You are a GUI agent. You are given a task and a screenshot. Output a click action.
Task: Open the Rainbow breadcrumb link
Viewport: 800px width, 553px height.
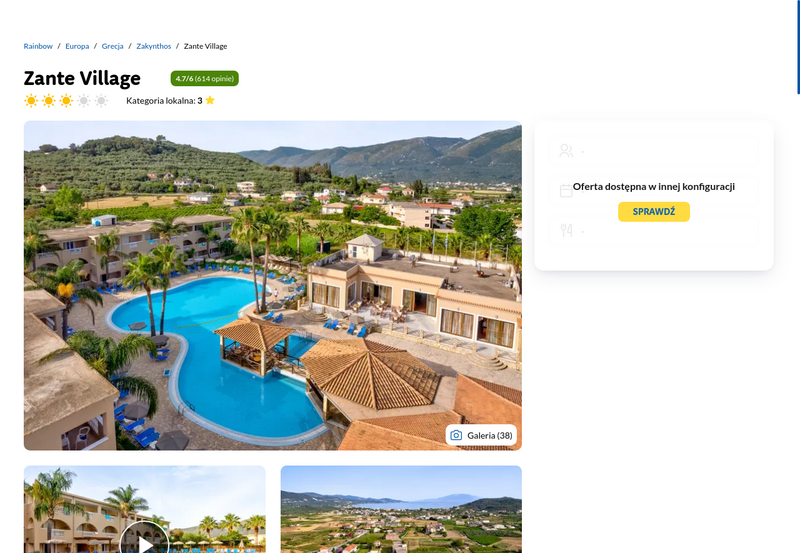(x=38, y=46)
